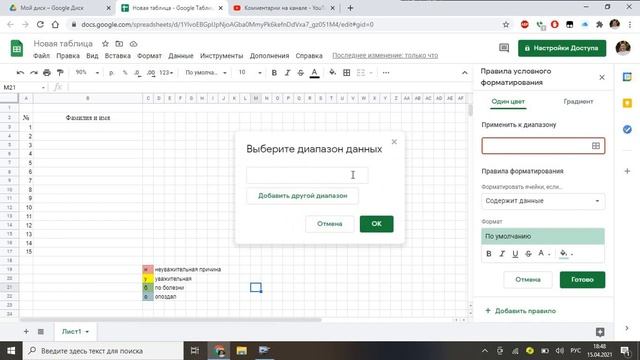The width and height of the screenshot is (640, 360).
Task: Print the spreadsheet via printer icon
Action: 47,73
